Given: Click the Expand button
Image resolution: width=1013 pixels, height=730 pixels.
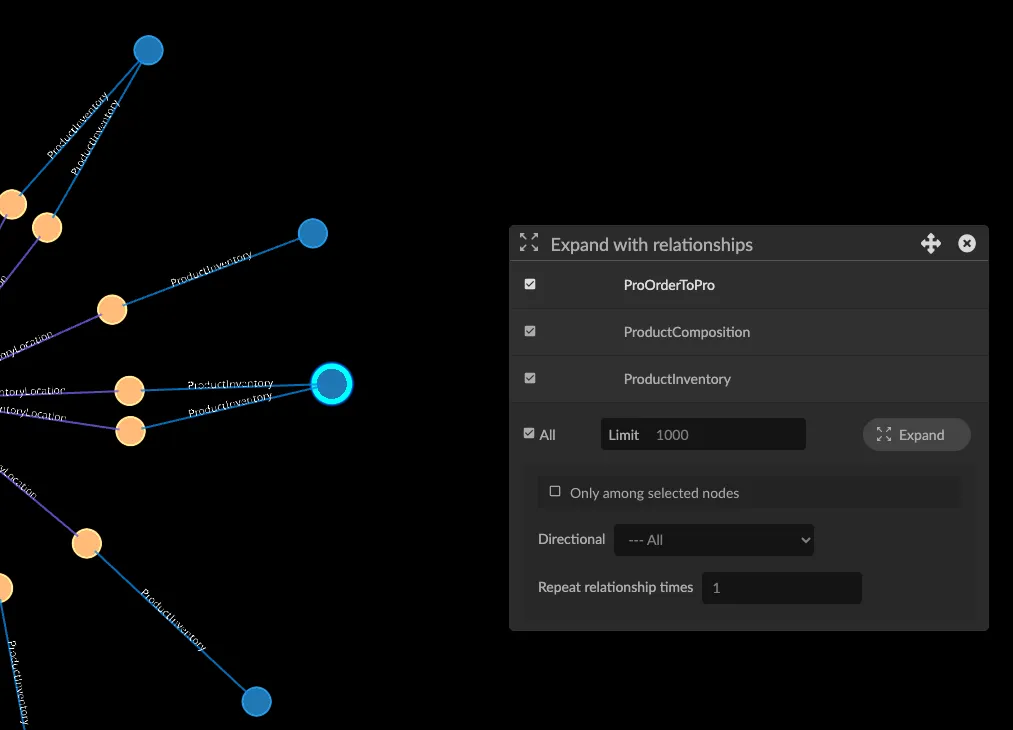Looking at the screenshot, I should [x=917, y=435].
